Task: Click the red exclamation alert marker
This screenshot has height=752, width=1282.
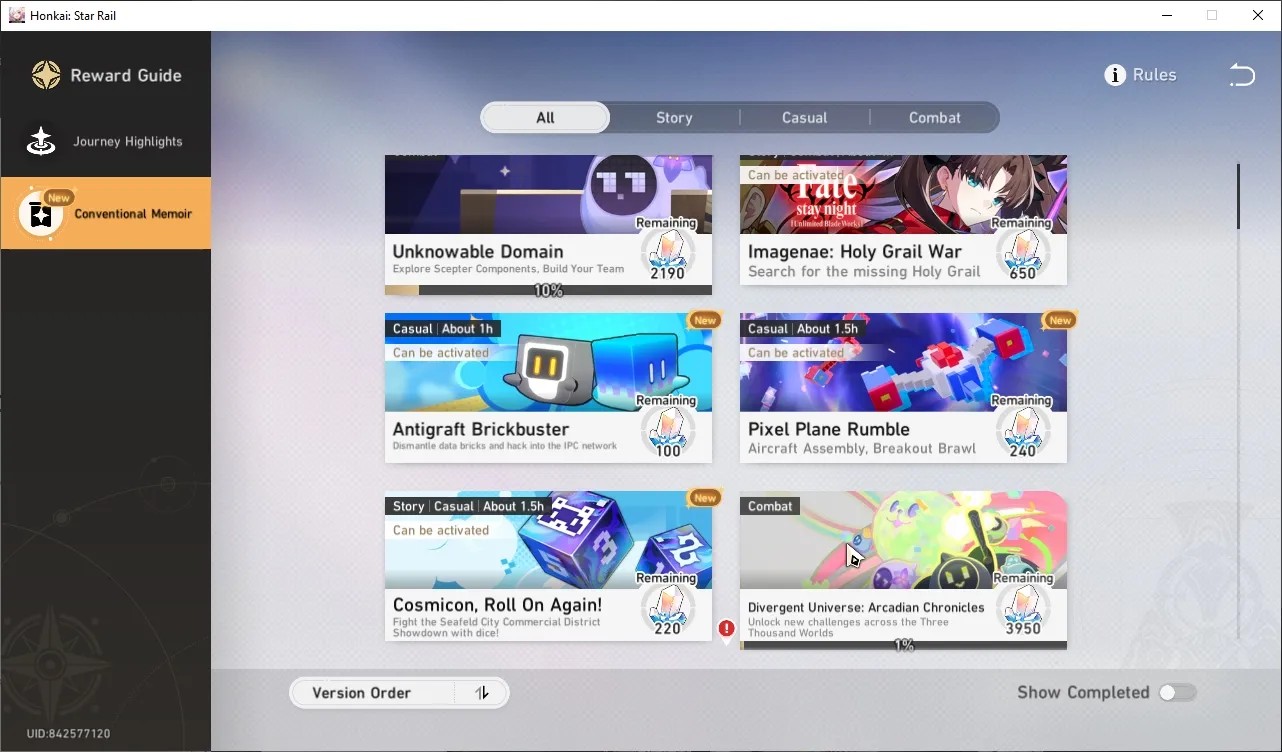Action: coord(727,629)
